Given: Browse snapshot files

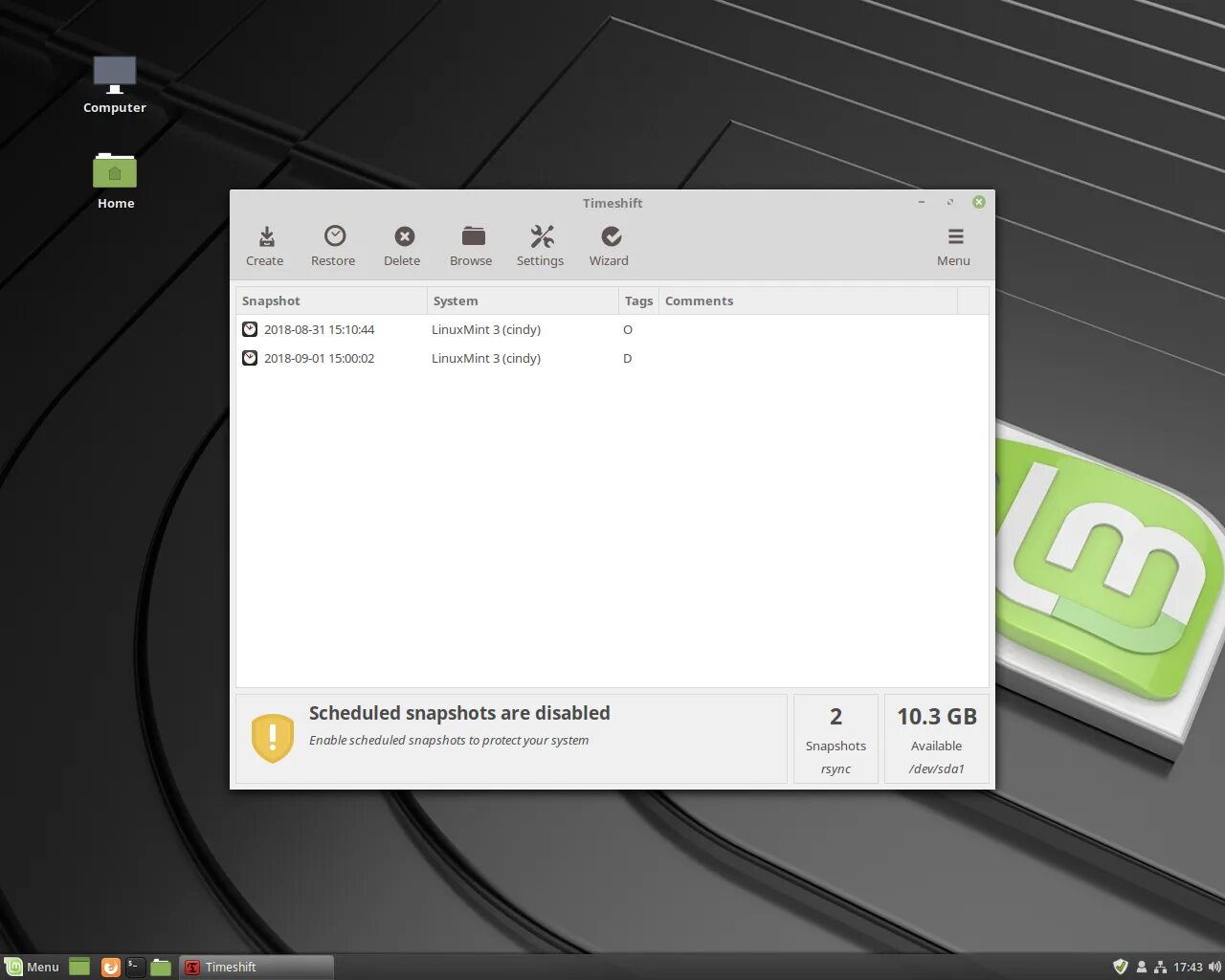Looking at the screenshot, I should (471, 246).
